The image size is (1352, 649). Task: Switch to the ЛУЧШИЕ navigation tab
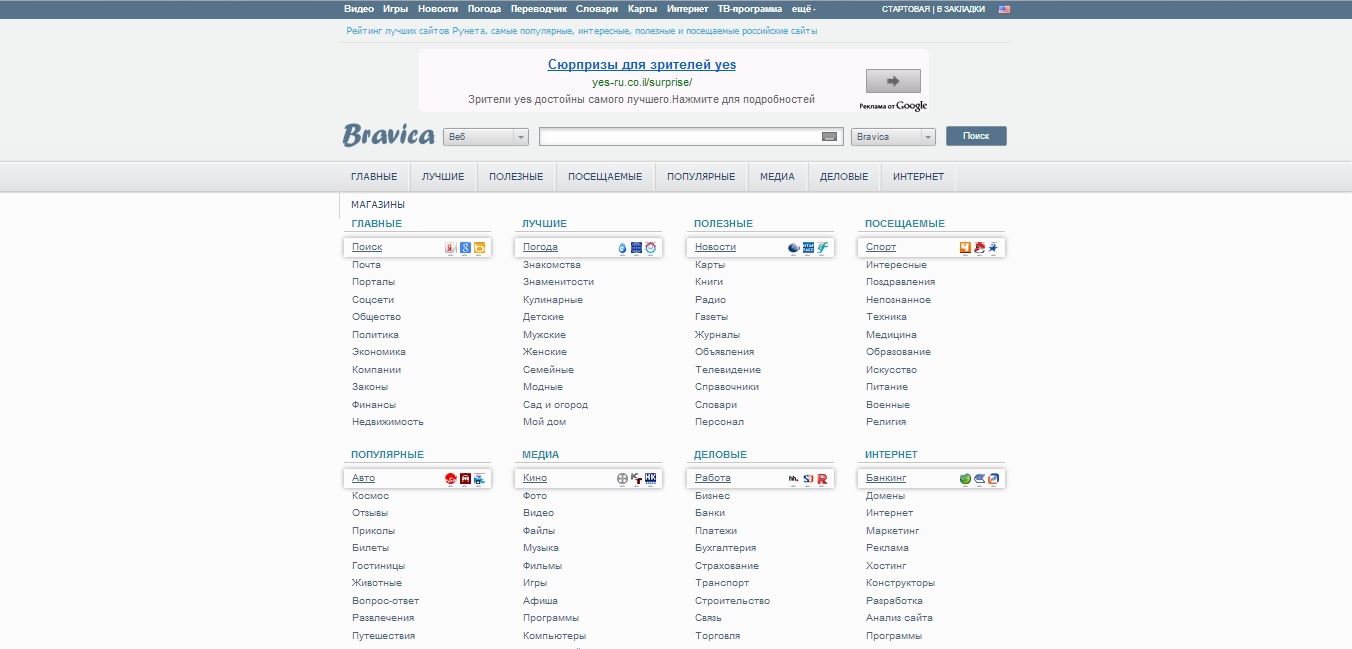[443, 177]
